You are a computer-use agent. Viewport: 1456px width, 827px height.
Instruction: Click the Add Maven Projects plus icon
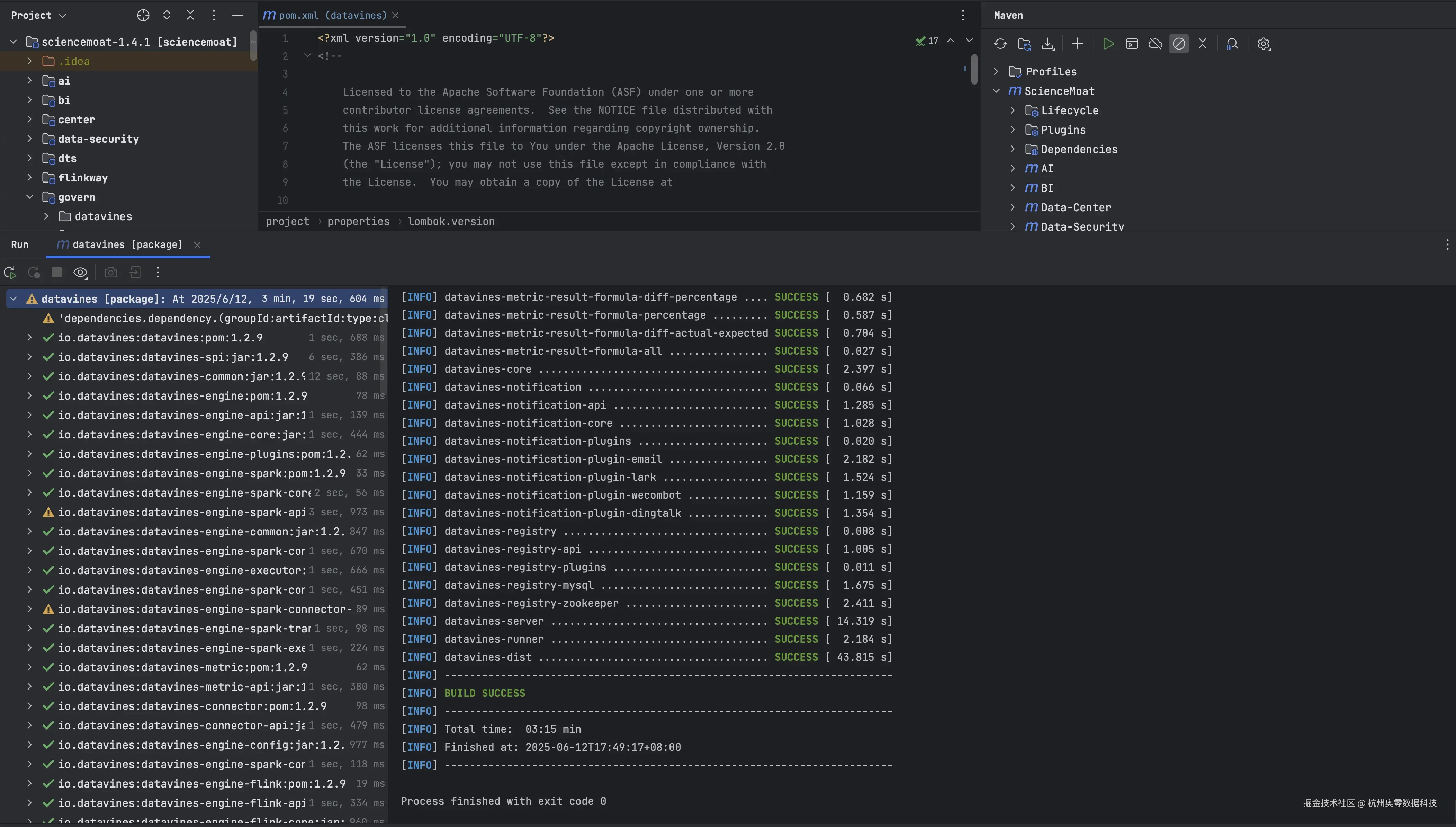tap(1077, 44)
